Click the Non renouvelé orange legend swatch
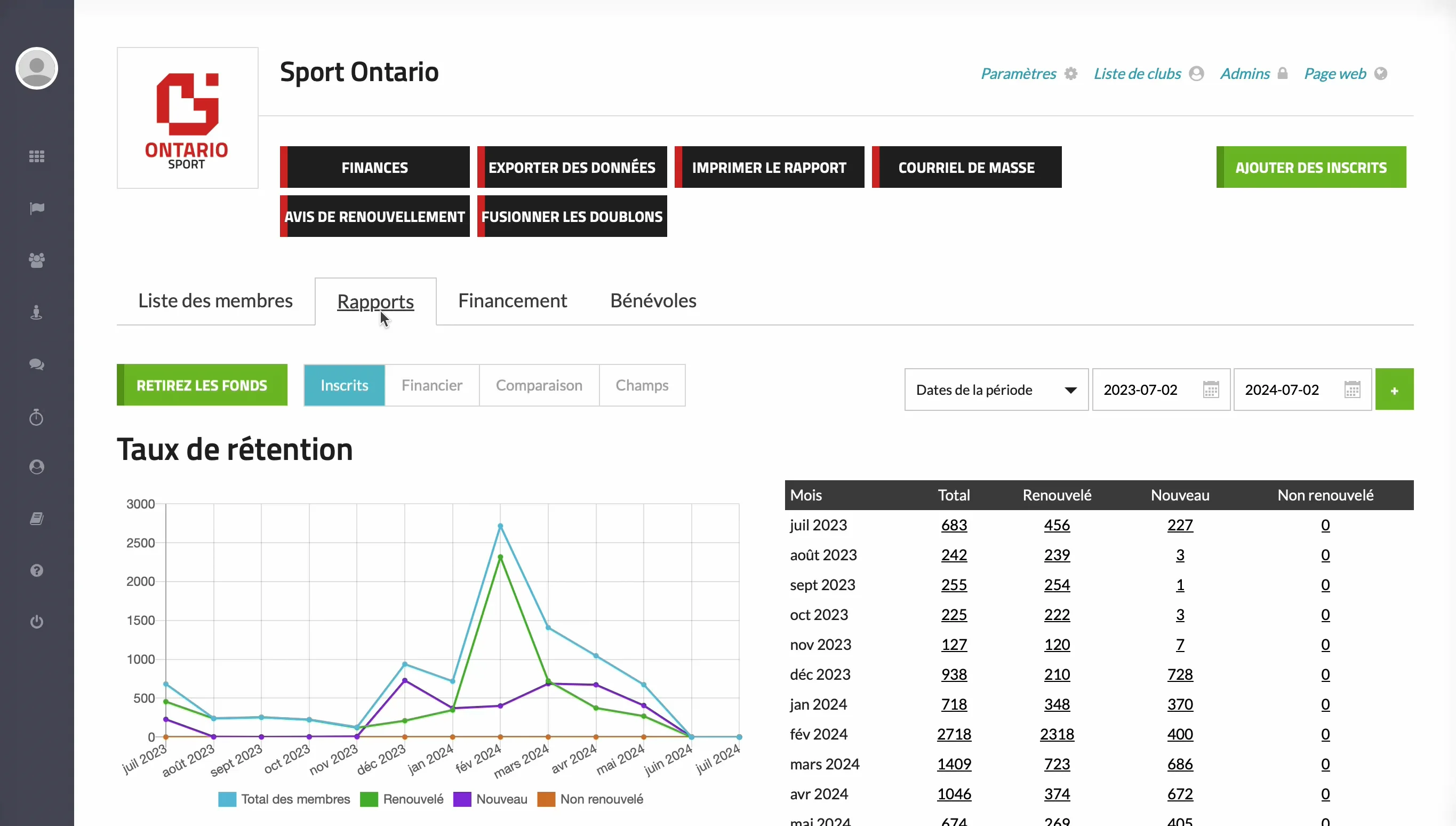Screen dimensions: 1456x826 tap(546, 799)
